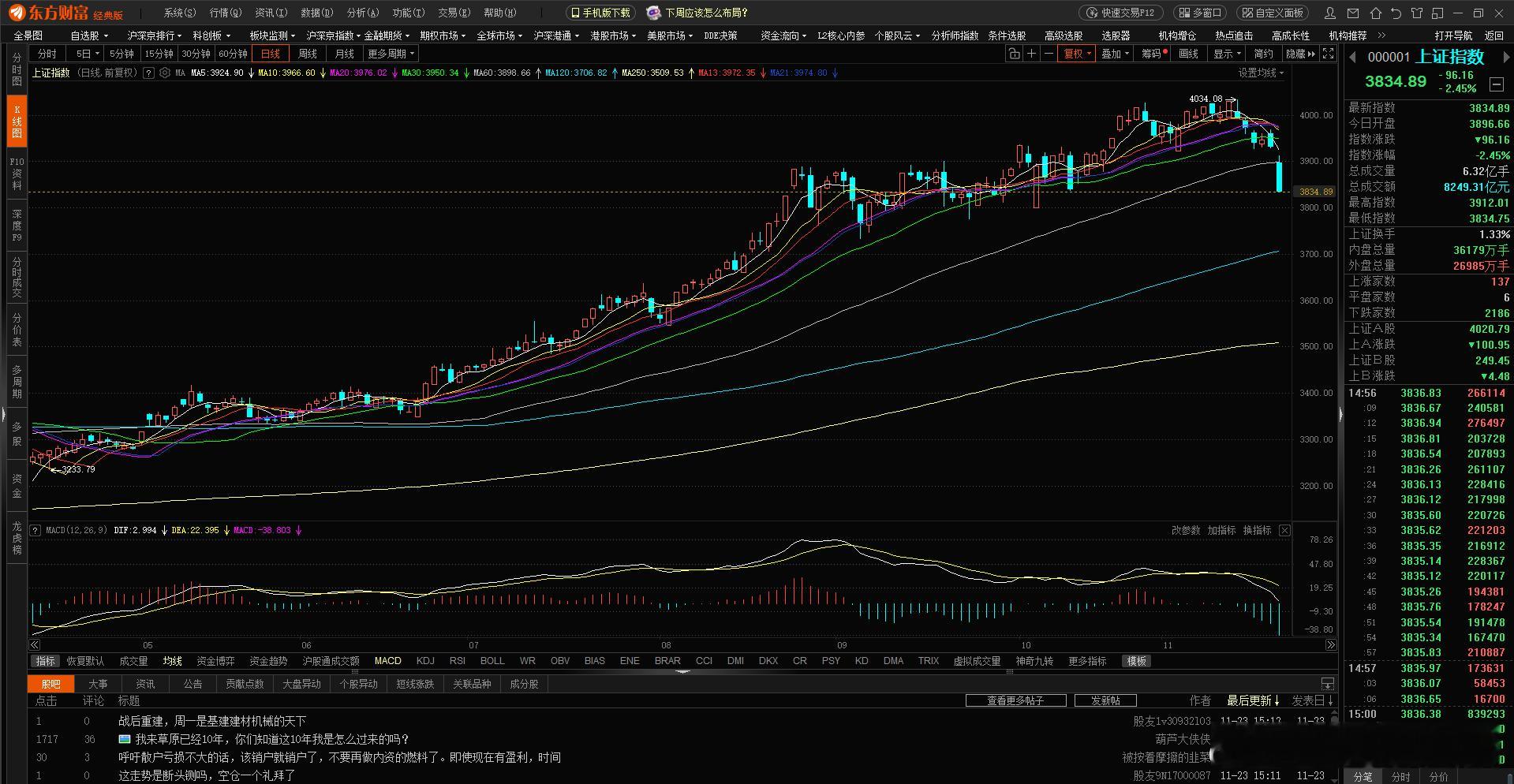Open the 分时图 sidebar view
Viewport: 1514px width, 784px height.
click(x=17, y=69)
